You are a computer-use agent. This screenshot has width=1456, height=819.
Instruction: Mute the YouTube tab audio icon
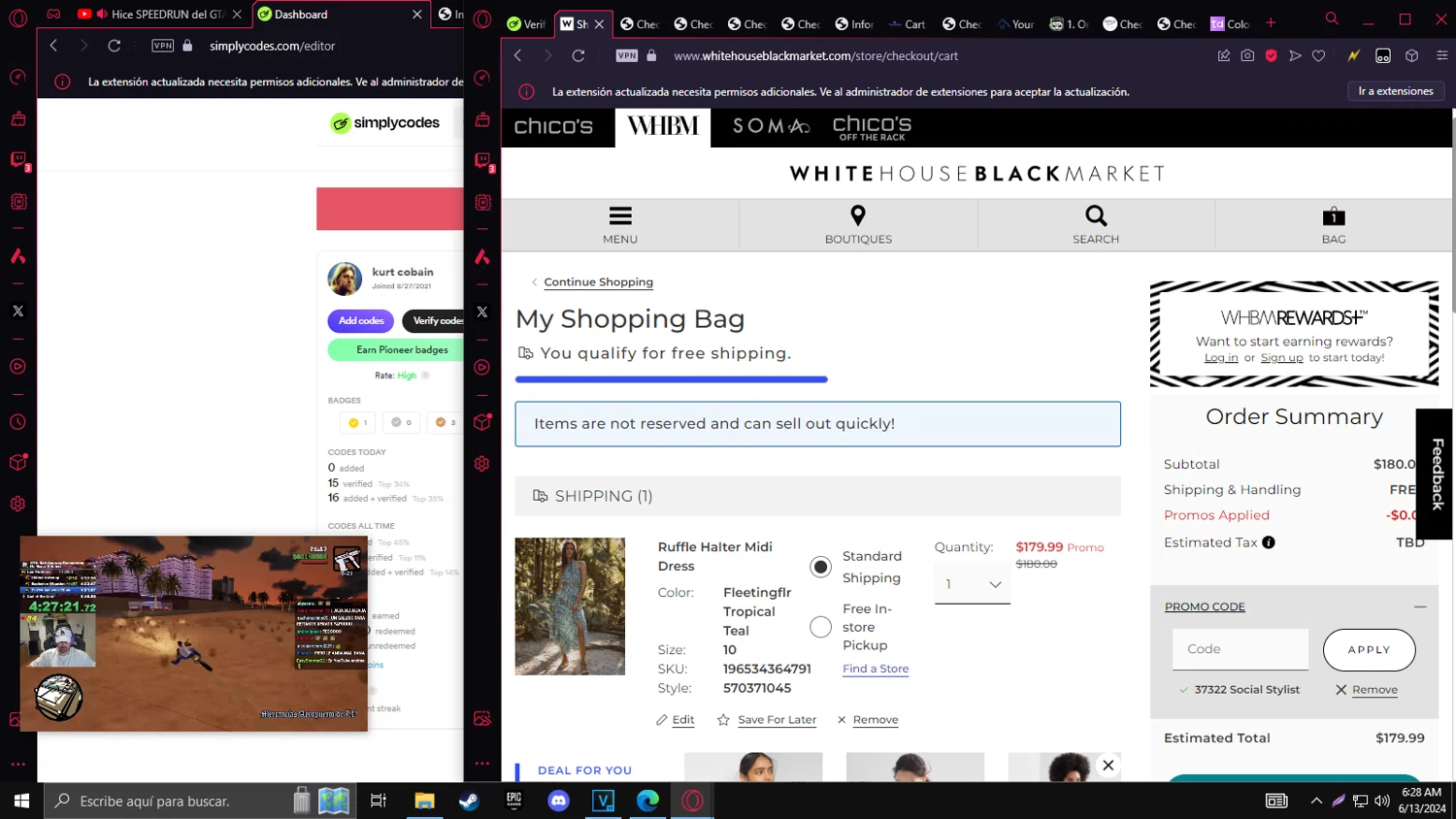[x=102, y=14]
